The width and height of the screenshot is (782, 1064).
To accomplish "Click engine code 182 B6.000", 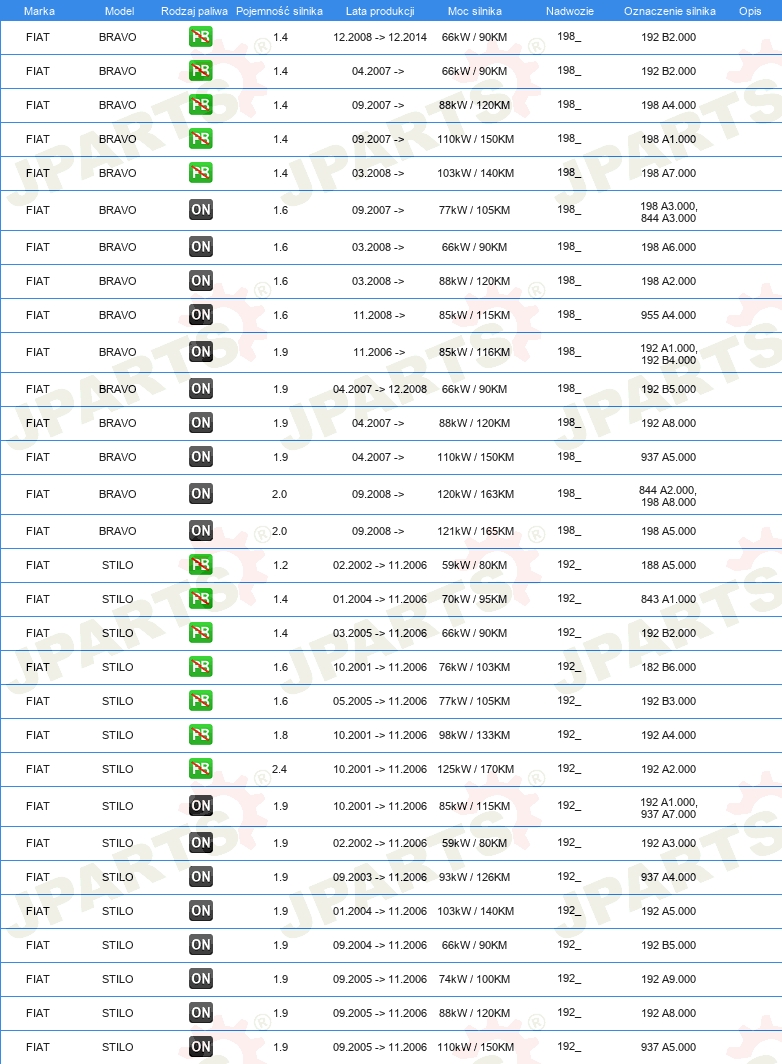I will [x=669, y=667].
